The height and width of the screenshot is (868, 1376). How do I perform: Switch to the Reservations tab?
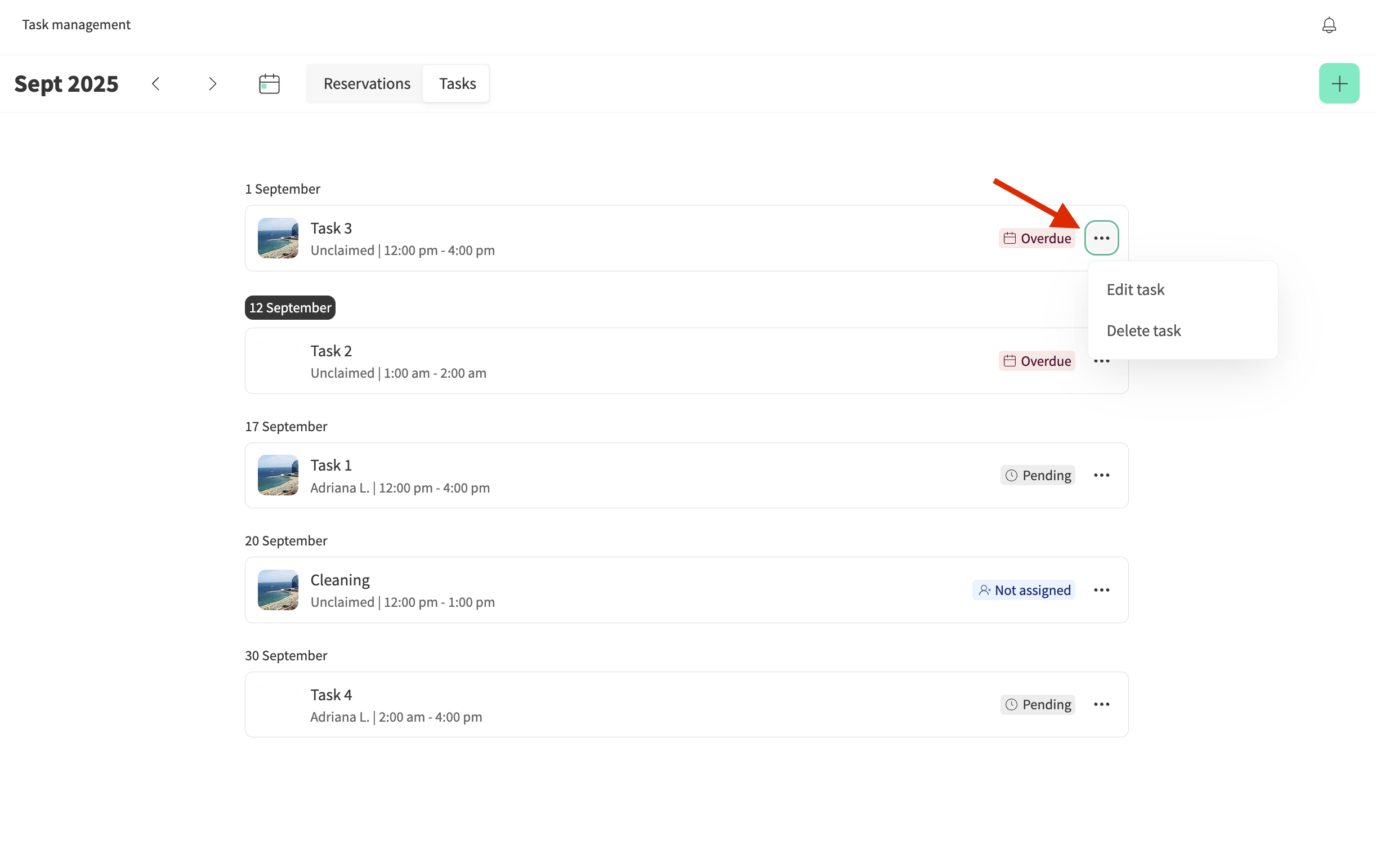point(367,83)
